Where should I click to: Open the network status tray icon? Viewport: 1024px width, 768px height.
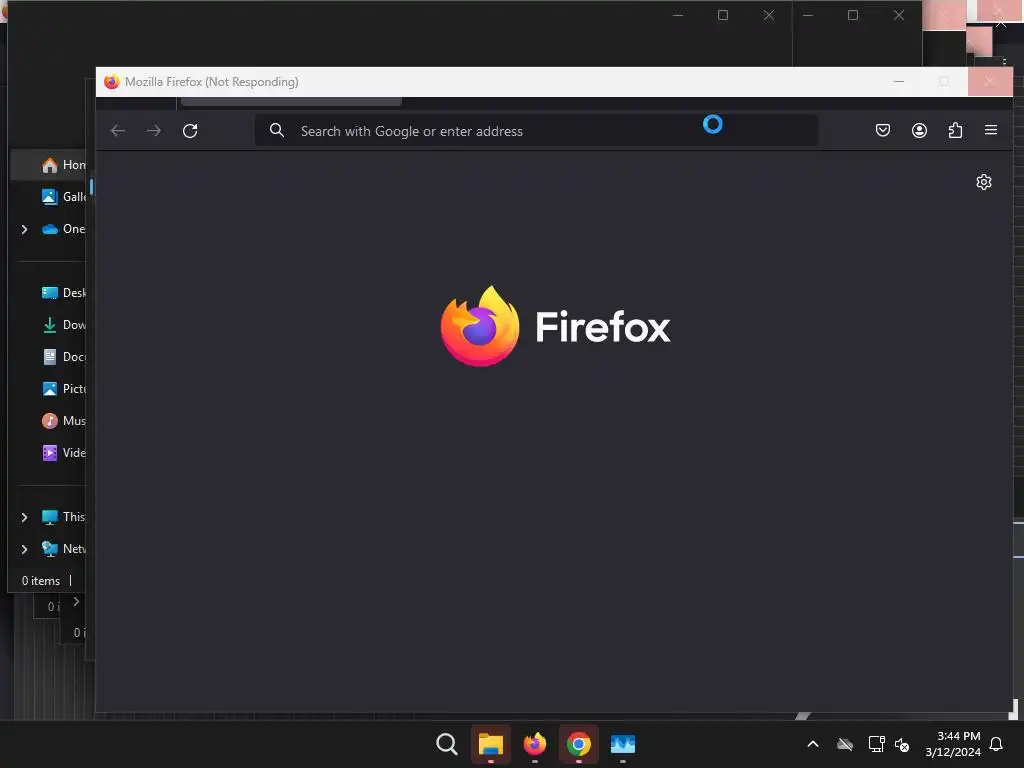[876, 744]
